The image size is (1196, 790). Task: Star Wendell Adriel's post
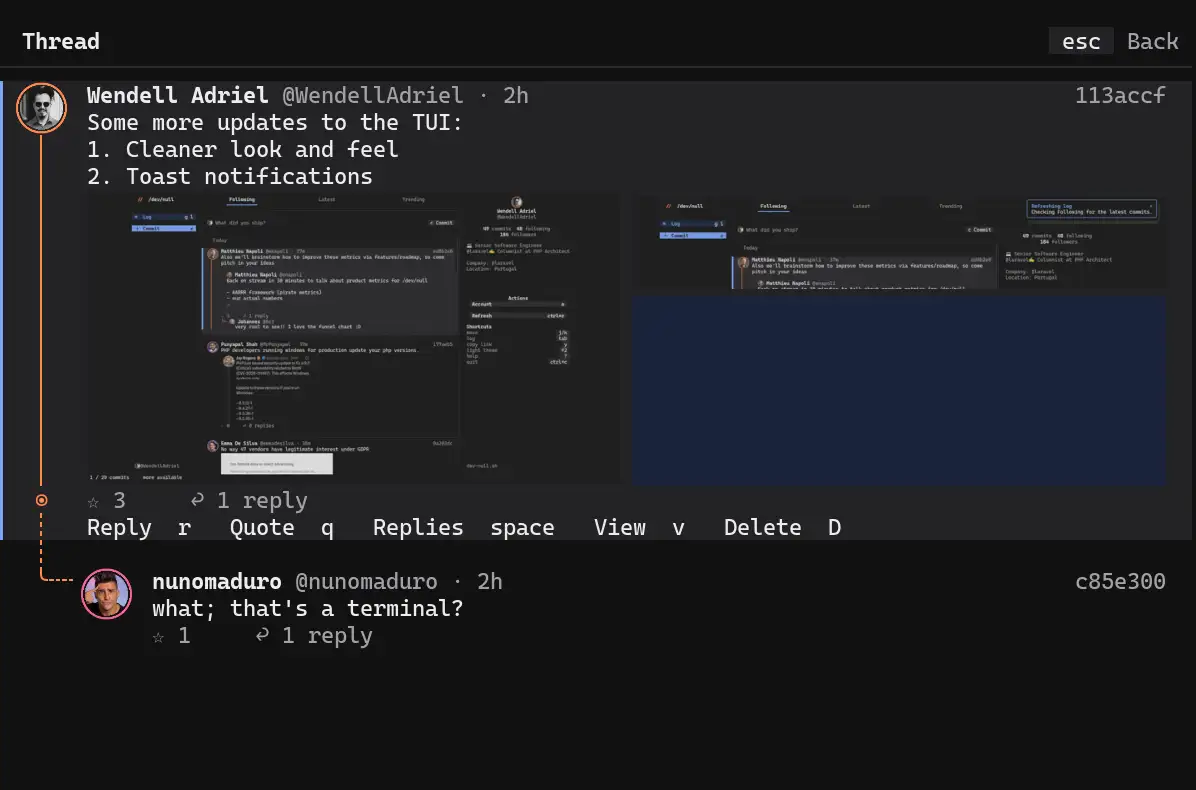point(93,502)
